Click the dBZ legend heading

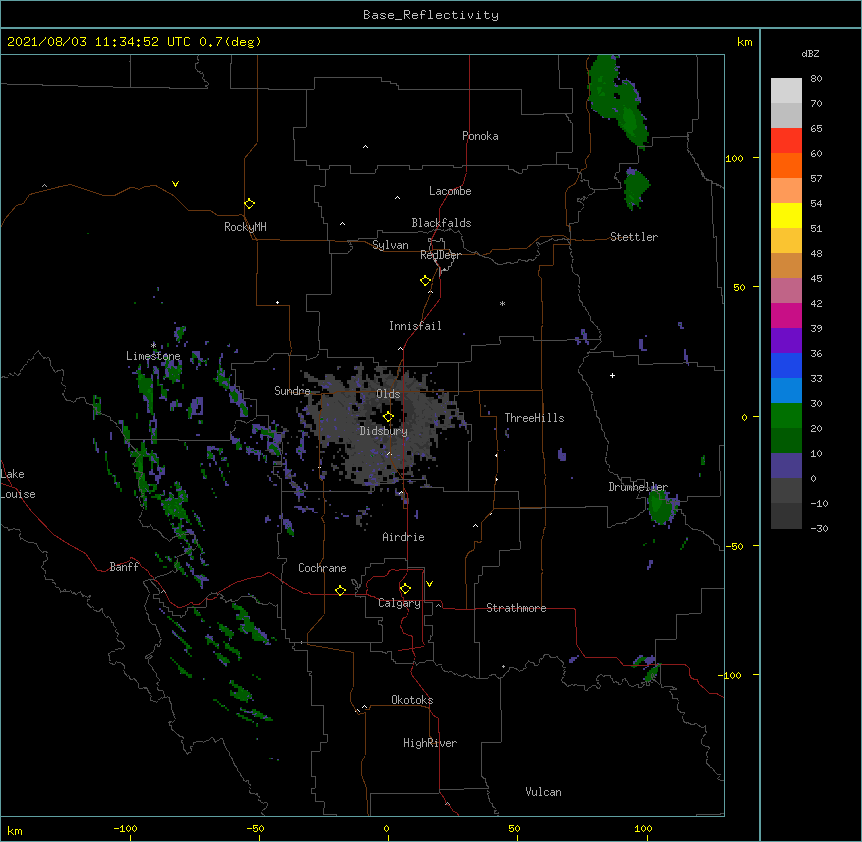click(x=810, y=54)
